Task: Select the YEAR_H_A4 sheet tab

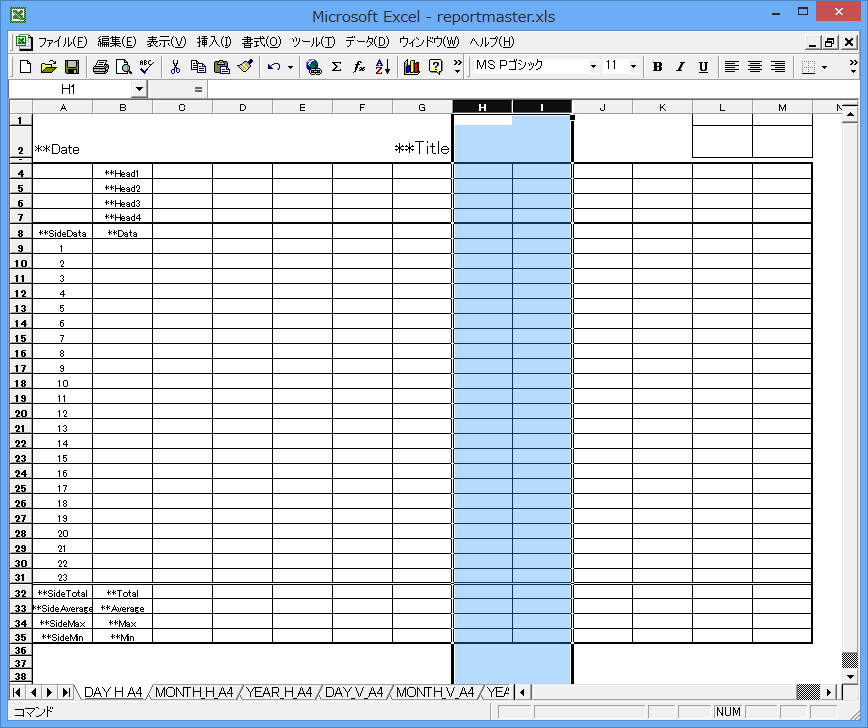Action: click(279, 692)
